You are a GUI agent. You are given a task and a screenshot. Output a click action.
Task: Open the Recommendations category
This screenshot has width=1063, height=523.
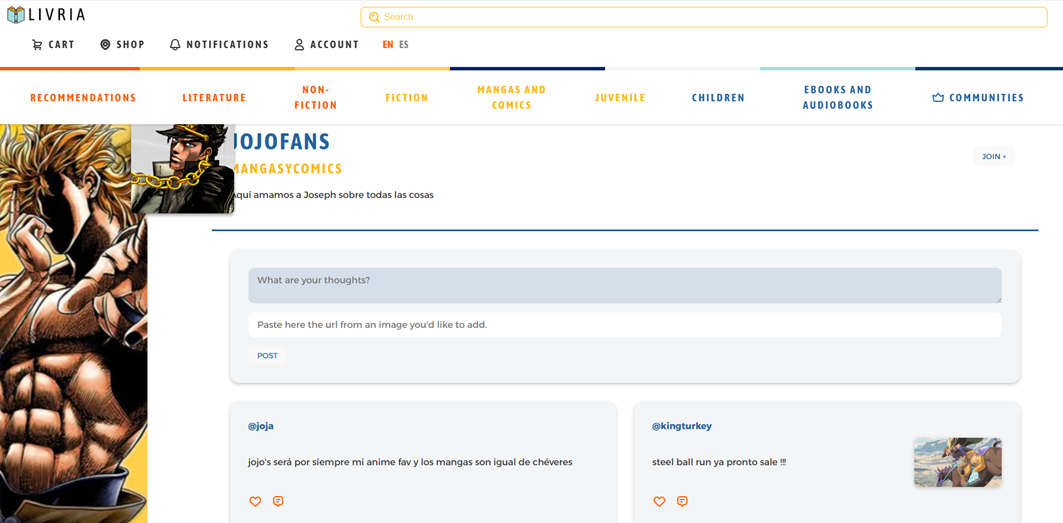[83, 98]
